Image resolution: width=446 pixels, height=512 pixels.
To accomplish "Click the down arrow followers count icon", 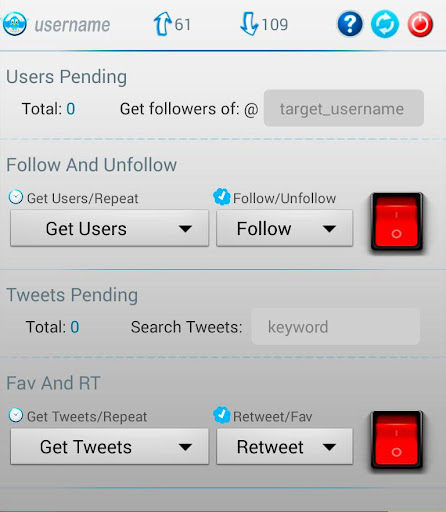I will point(249,24).
